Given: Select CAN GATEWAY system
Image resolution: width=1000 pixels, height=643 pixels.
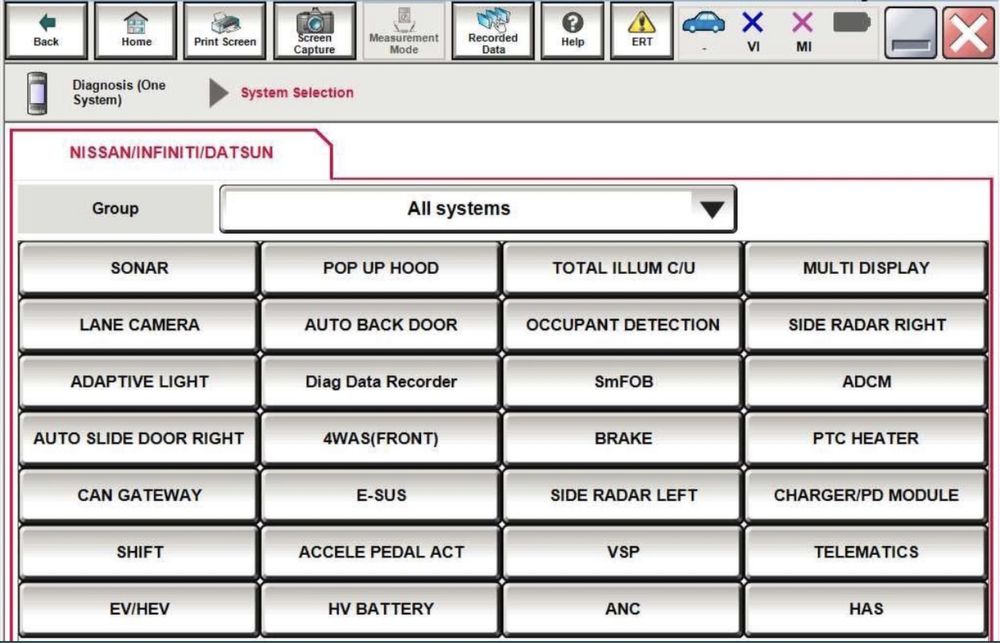Looking at the screenshot, I should pyautogui.click(x=139, y=495).
